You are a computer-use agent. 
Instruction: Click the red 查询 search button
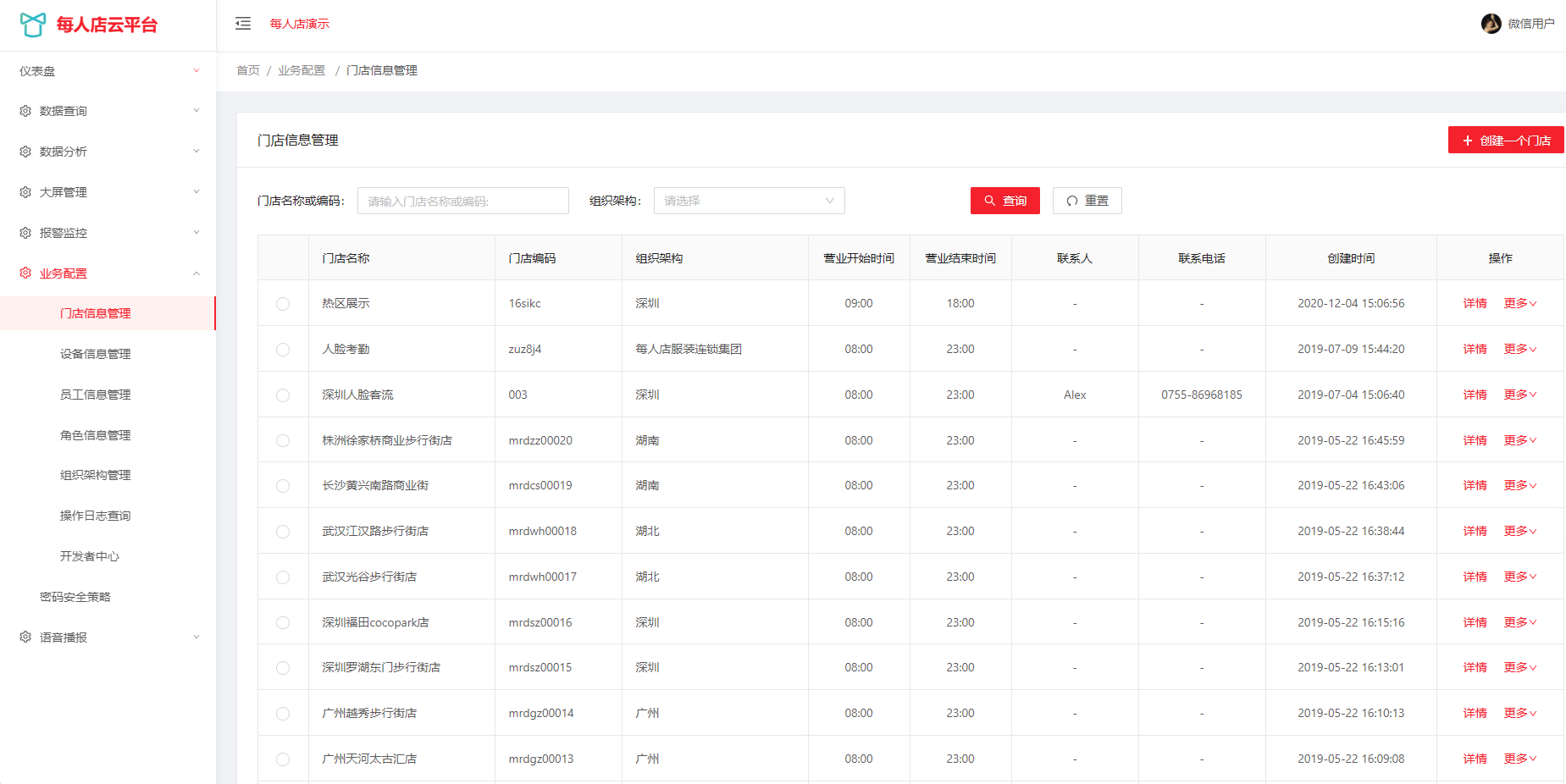(x=1004, y=201)
